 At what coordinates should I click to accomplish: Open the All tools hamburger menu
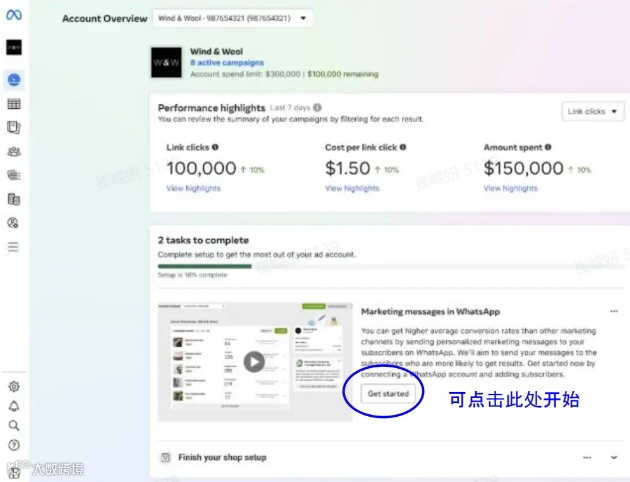[13, 247]
